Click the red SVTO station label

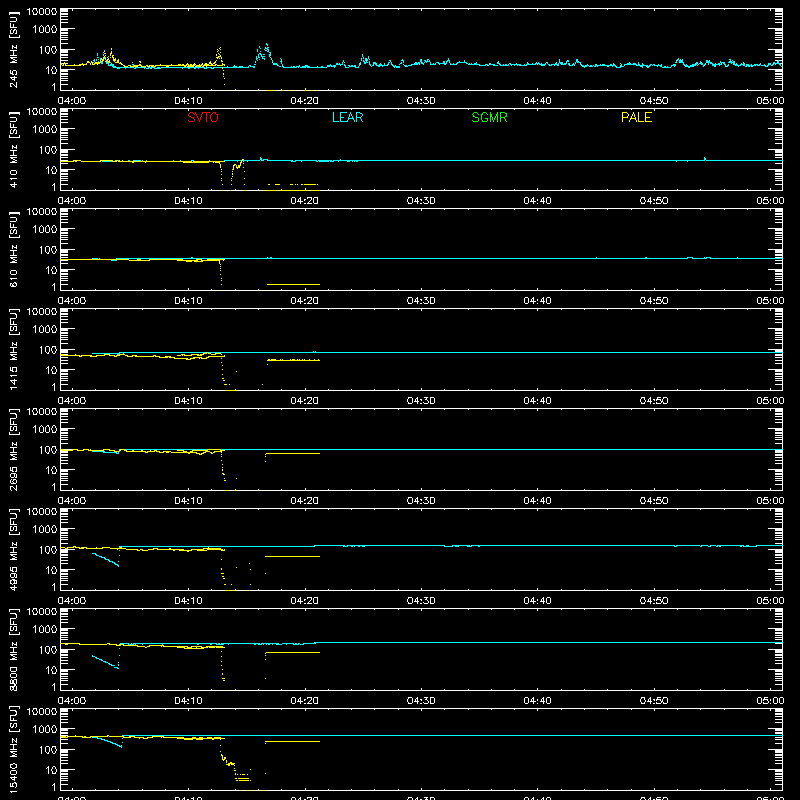point(203,117)
